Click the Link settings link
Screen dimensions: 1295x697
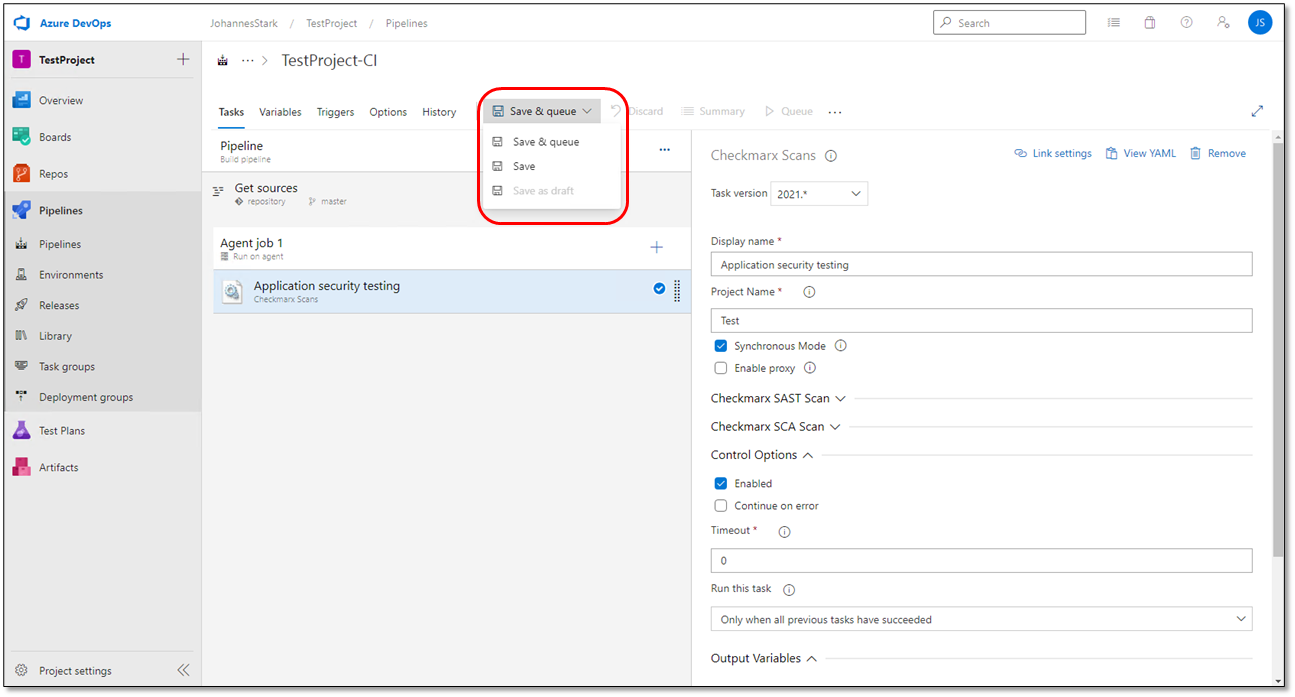point(1053,154)
